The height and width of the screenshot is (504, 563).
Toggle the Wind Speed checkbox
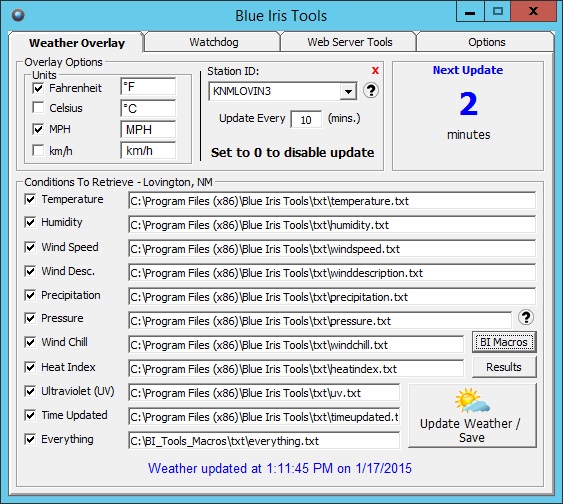click(30, 247)
